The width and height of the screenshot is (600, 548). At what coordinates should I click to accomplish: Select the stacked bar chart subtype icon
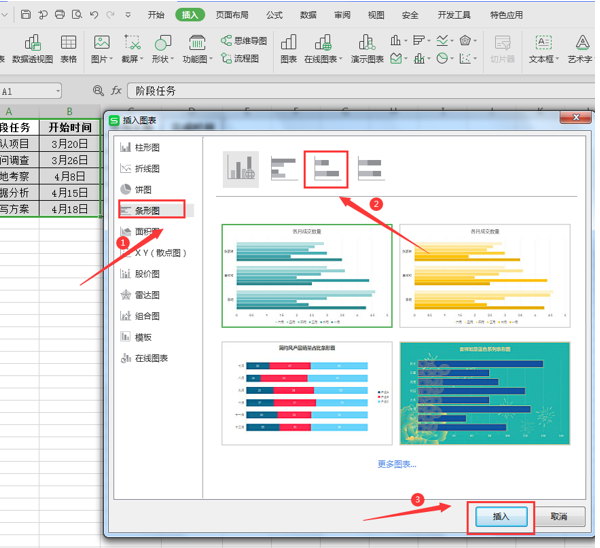[x=326, y=169]
